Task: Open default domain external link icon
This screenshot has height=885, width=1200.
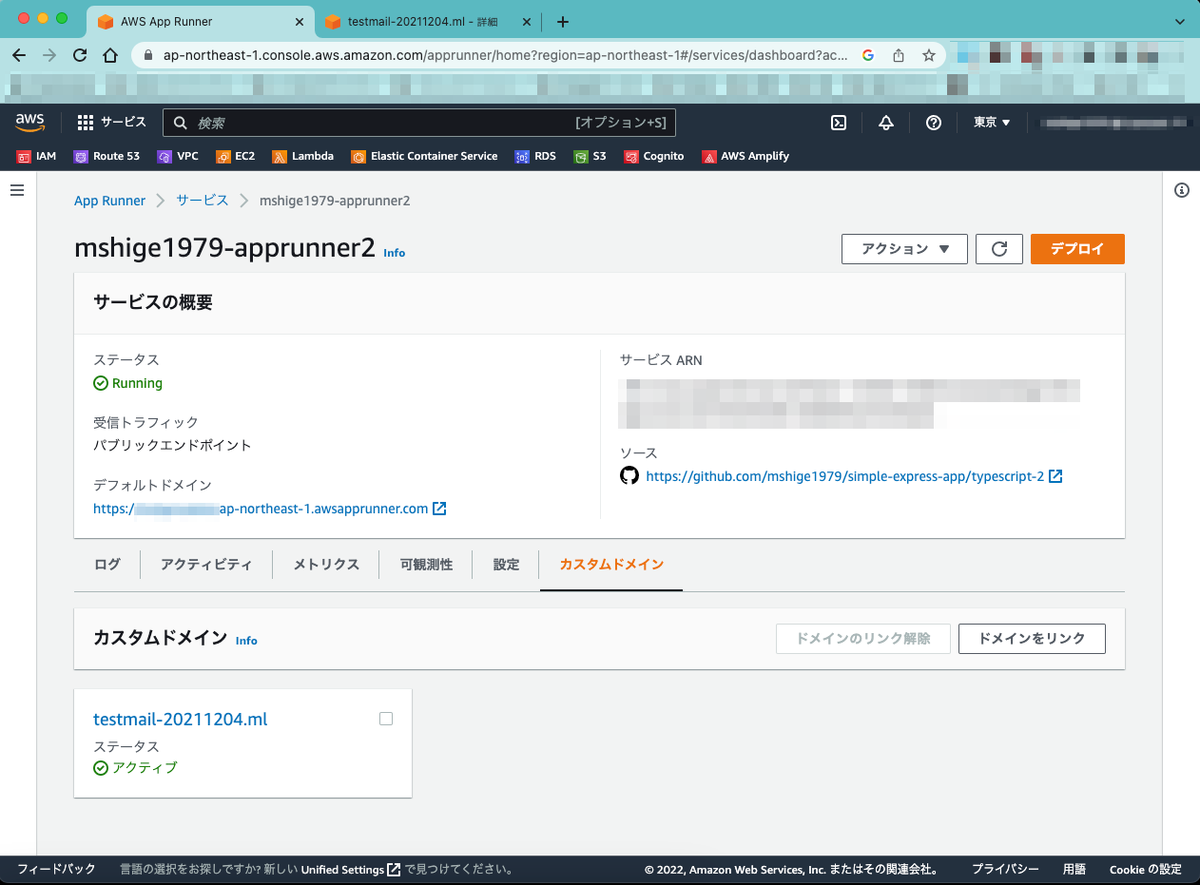Action: click(x=439, y=508)
